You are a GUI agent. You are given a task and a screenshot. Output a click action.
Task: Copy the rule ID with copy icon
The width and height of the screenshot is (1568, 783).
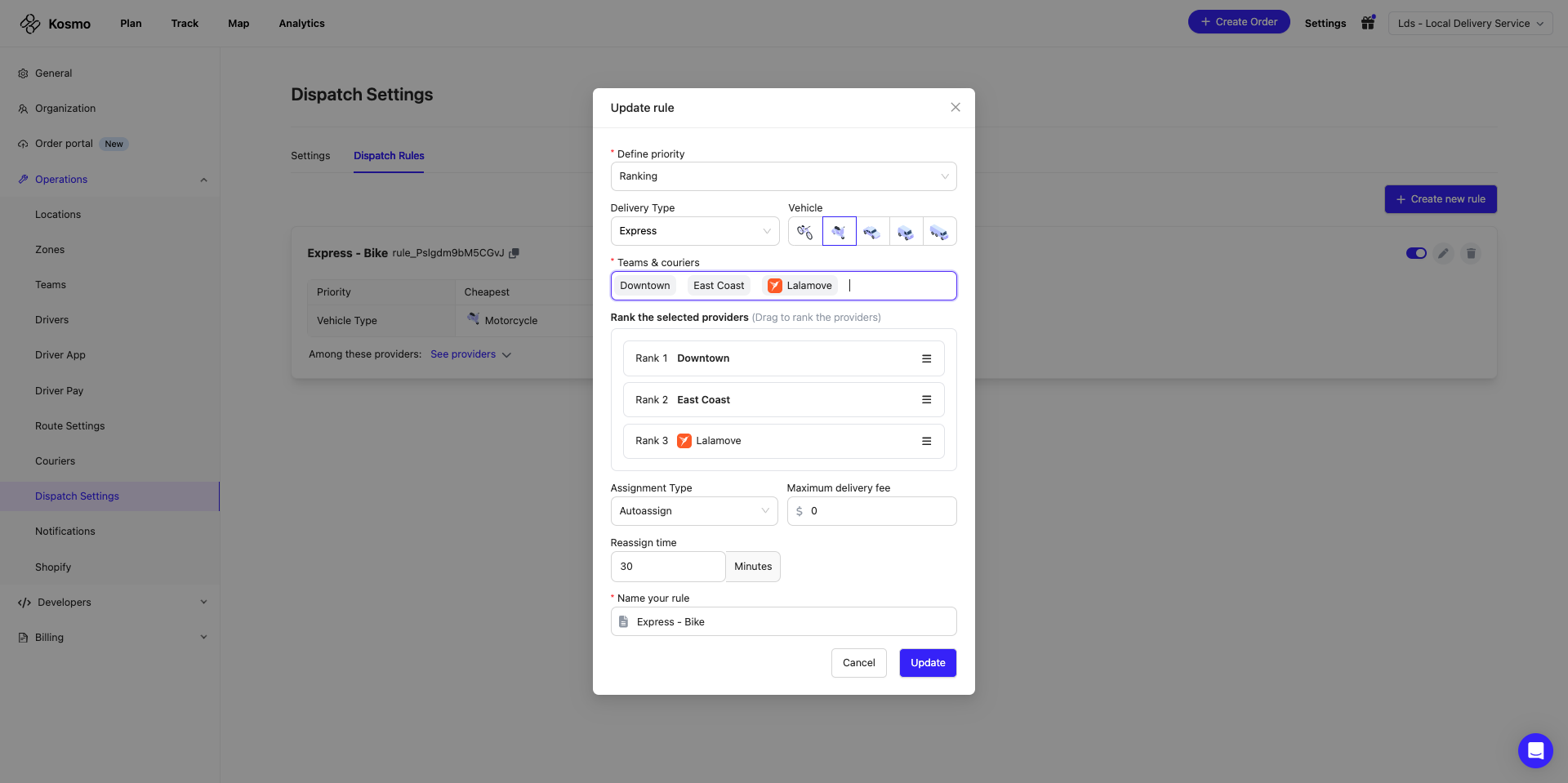pyautogui.click(x=514, y=253)
